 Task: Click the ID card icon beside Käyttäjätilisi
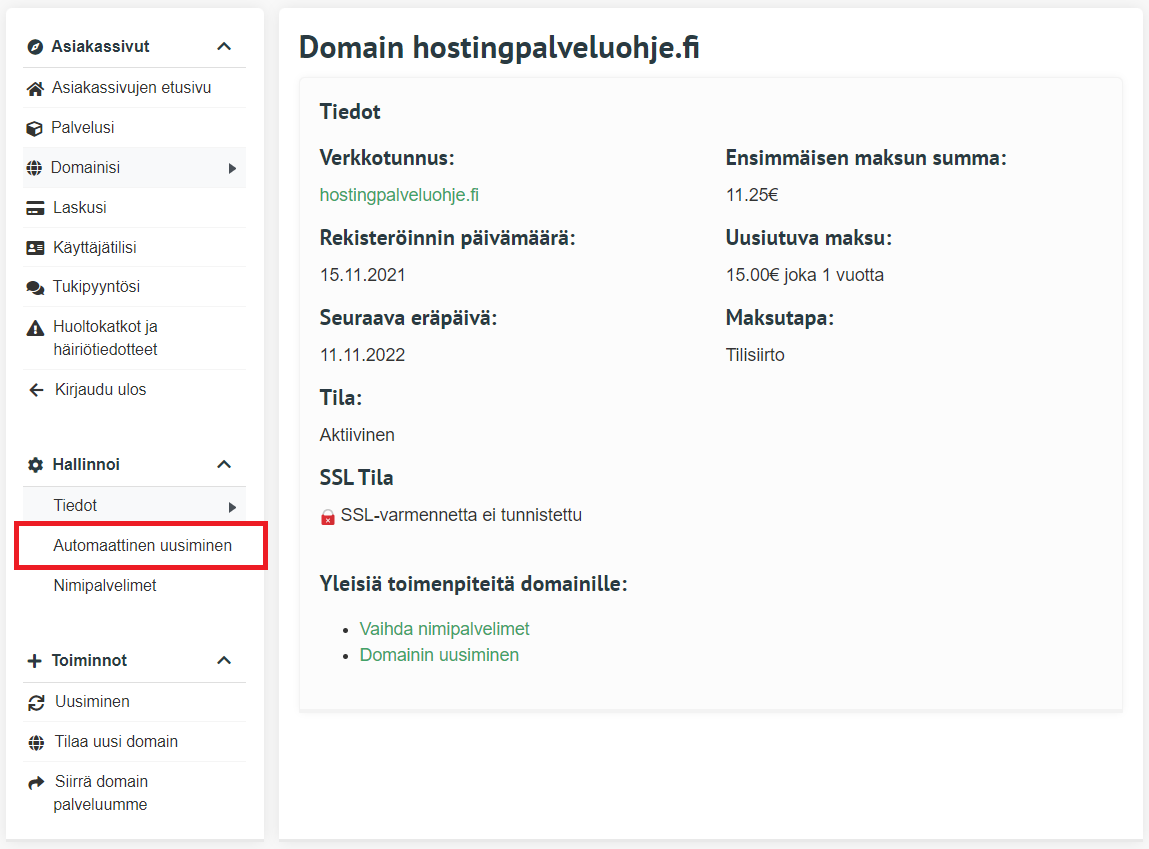click(x=35, y=248)
